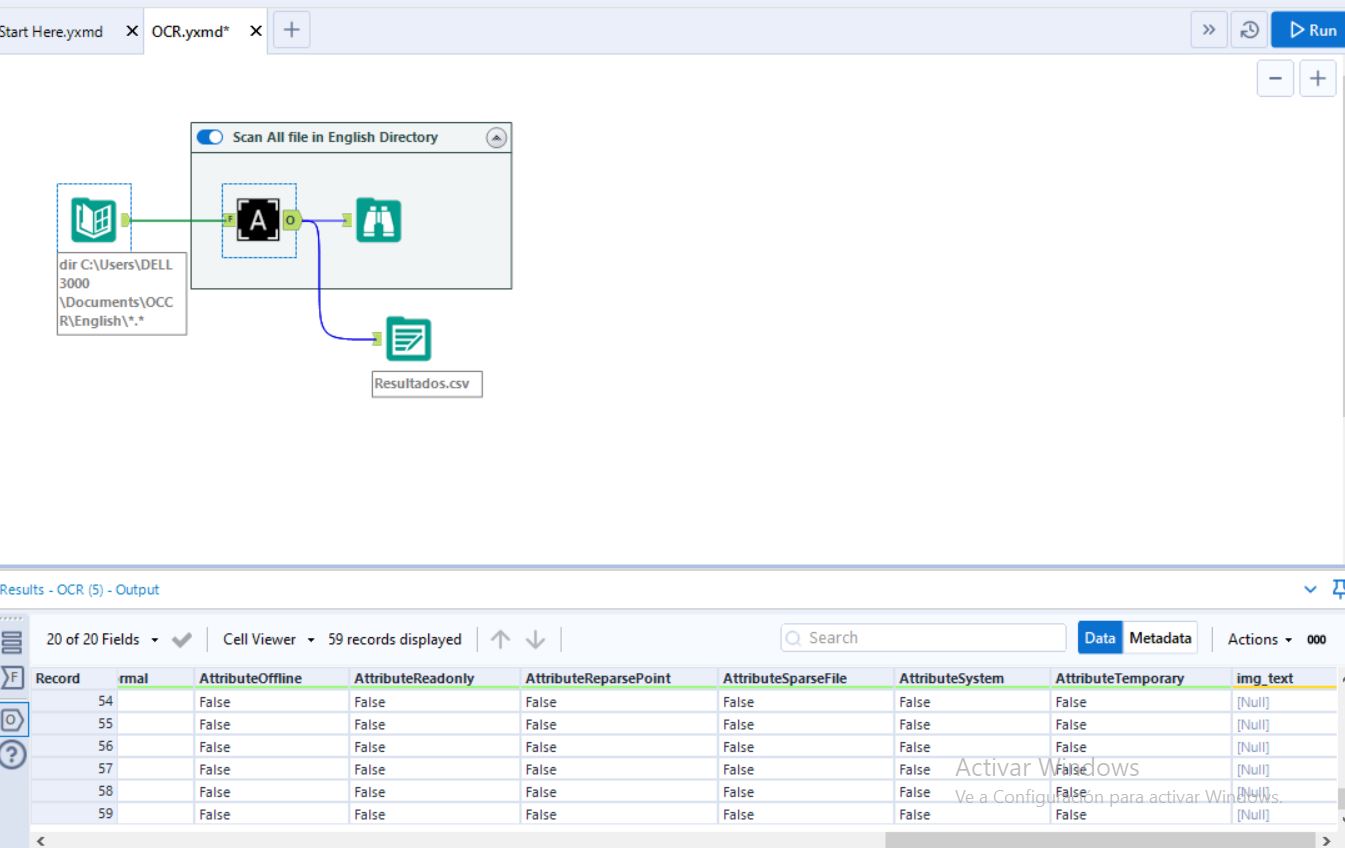Click inside the Results search box
Image resolution: width=1345 pixels, height=848 pixels.
tap(920, 637)
